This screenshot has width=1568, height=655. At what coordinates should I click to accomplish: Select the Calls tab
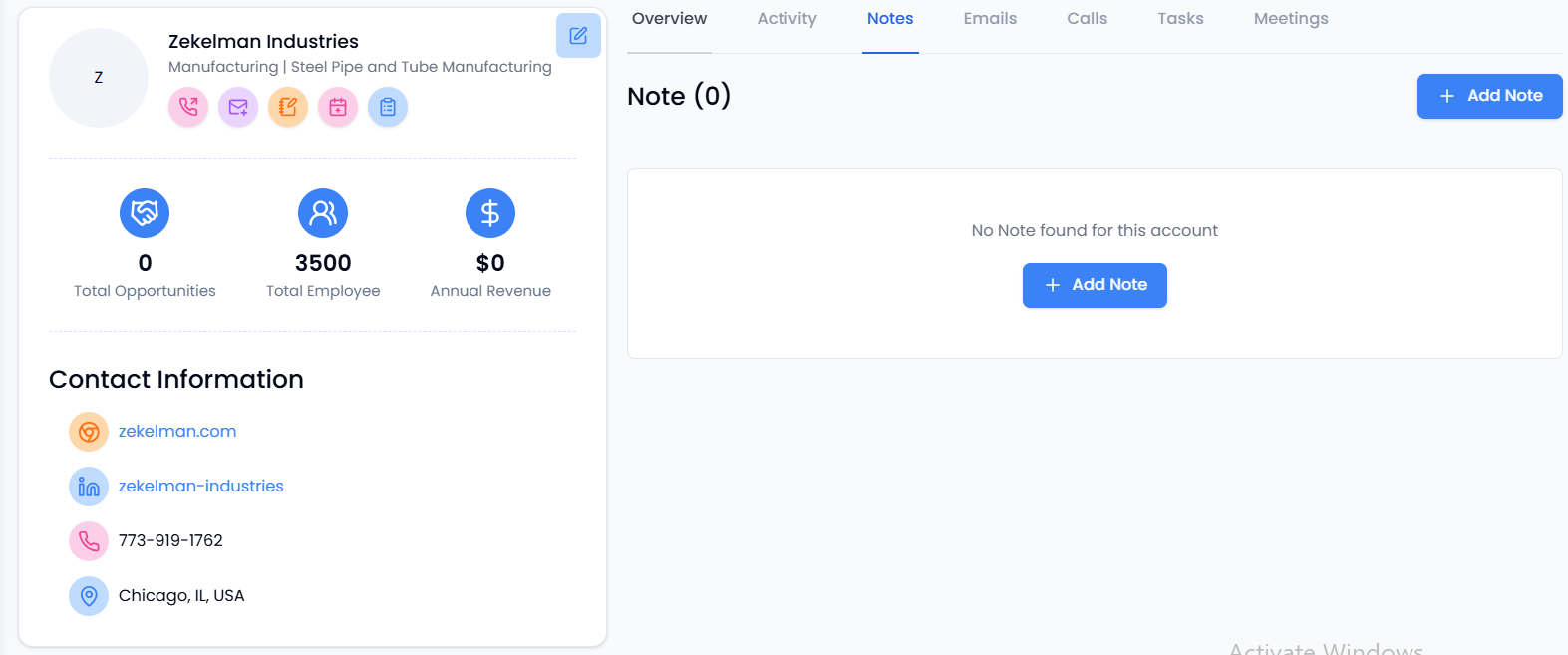click(1087, 19)
